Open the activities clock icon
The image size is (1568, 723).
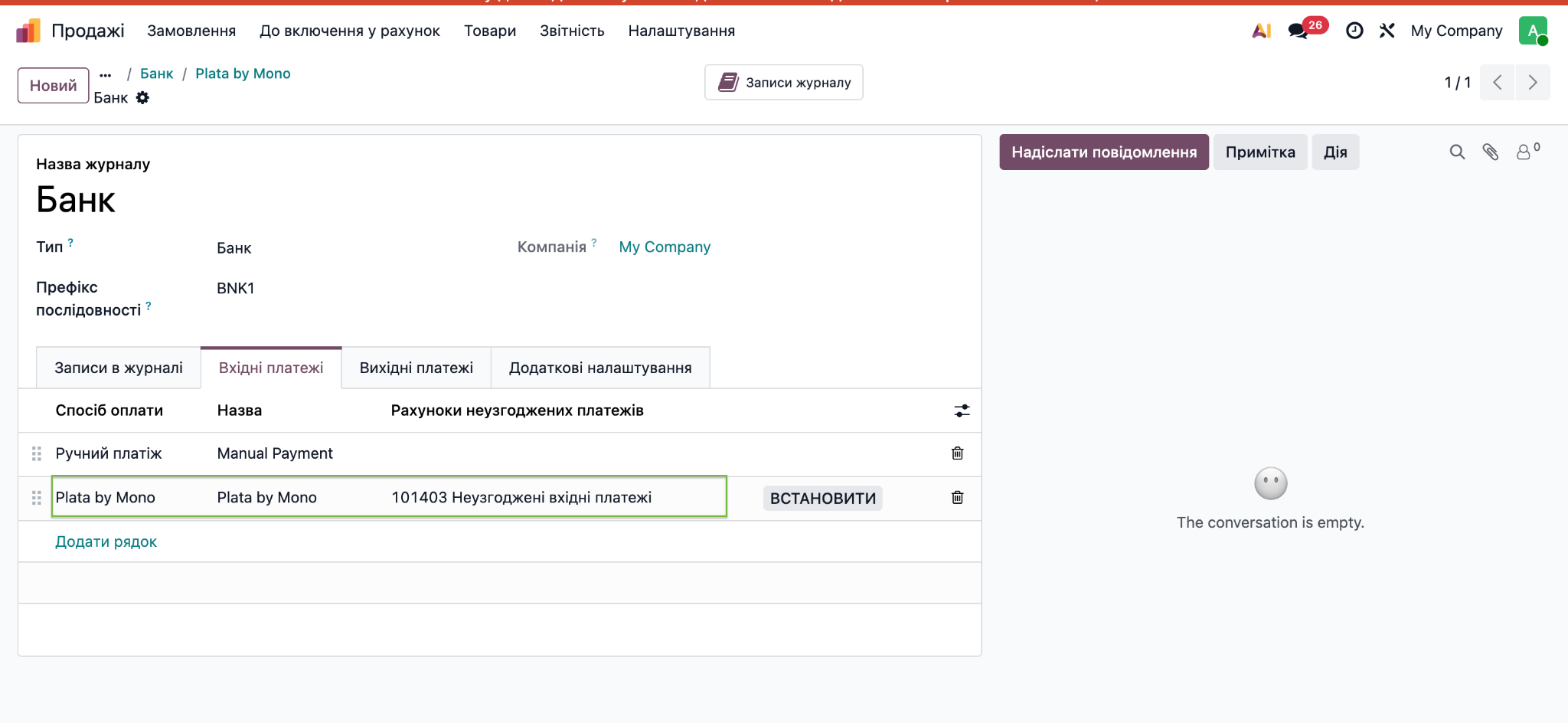click(x=1354, y=31)
